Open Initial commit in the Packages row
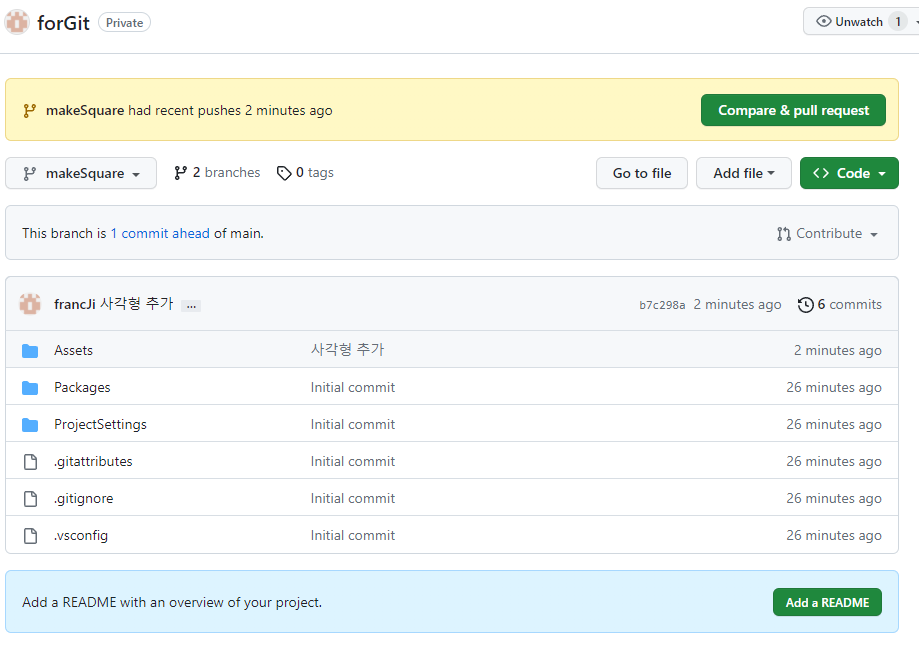 tap(353, 387)
